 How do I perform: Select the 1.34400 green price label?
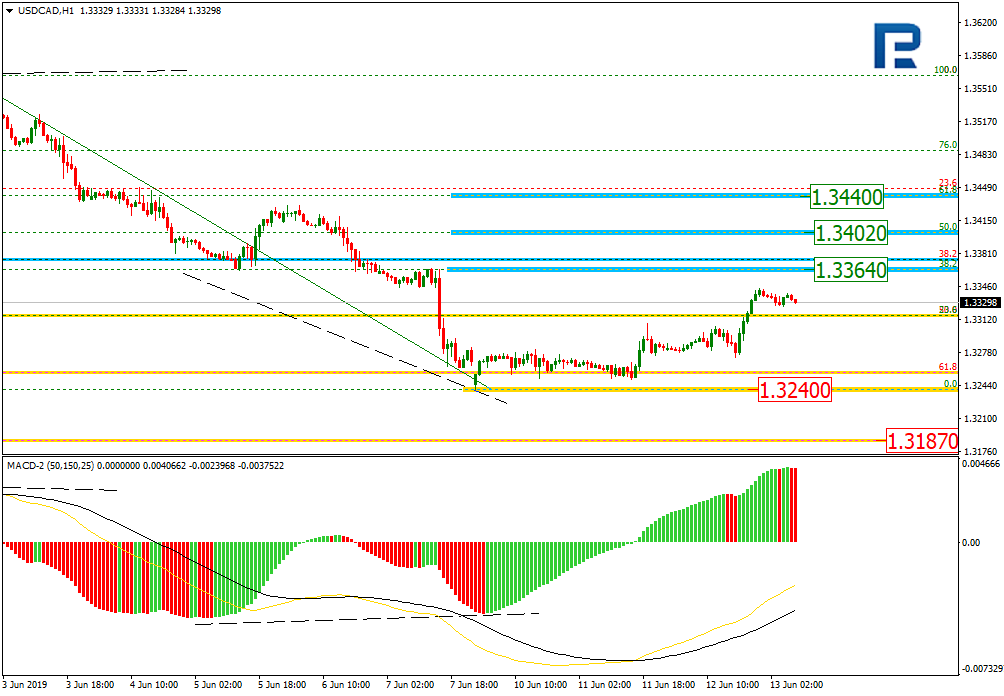coord(846,197)
